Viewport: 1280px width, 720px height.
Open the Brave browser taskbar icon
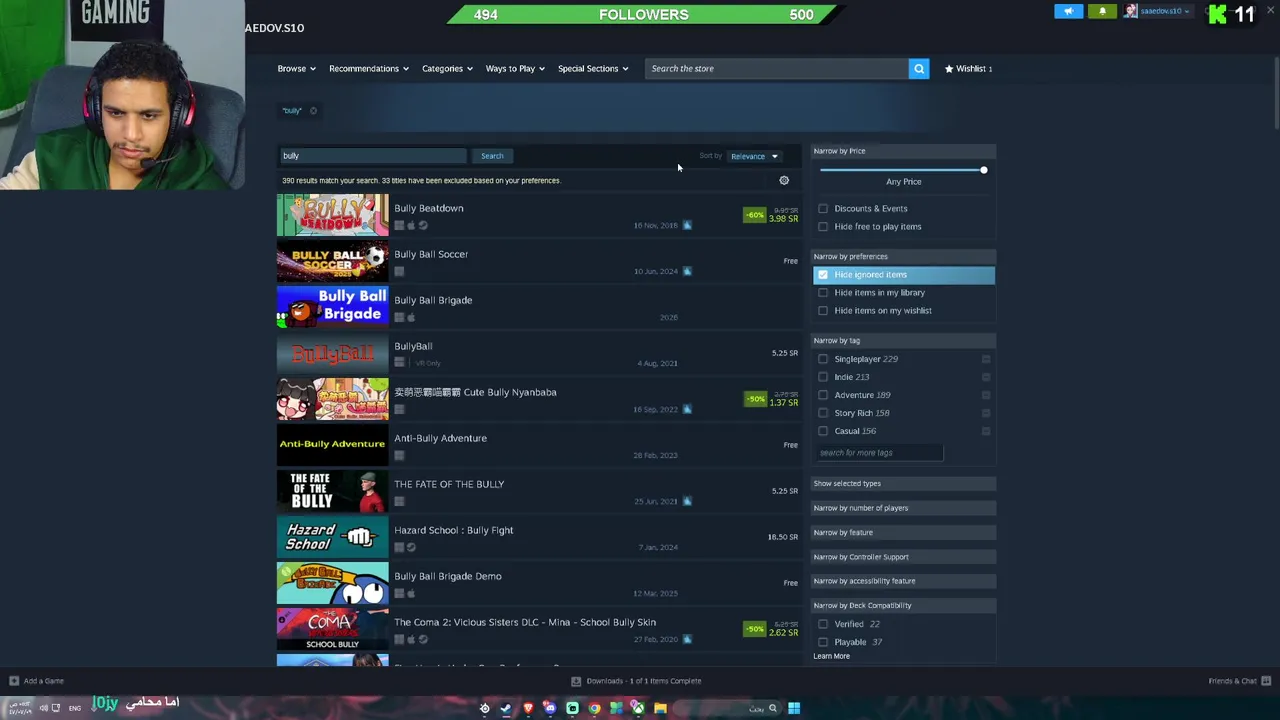coord(528,708)
